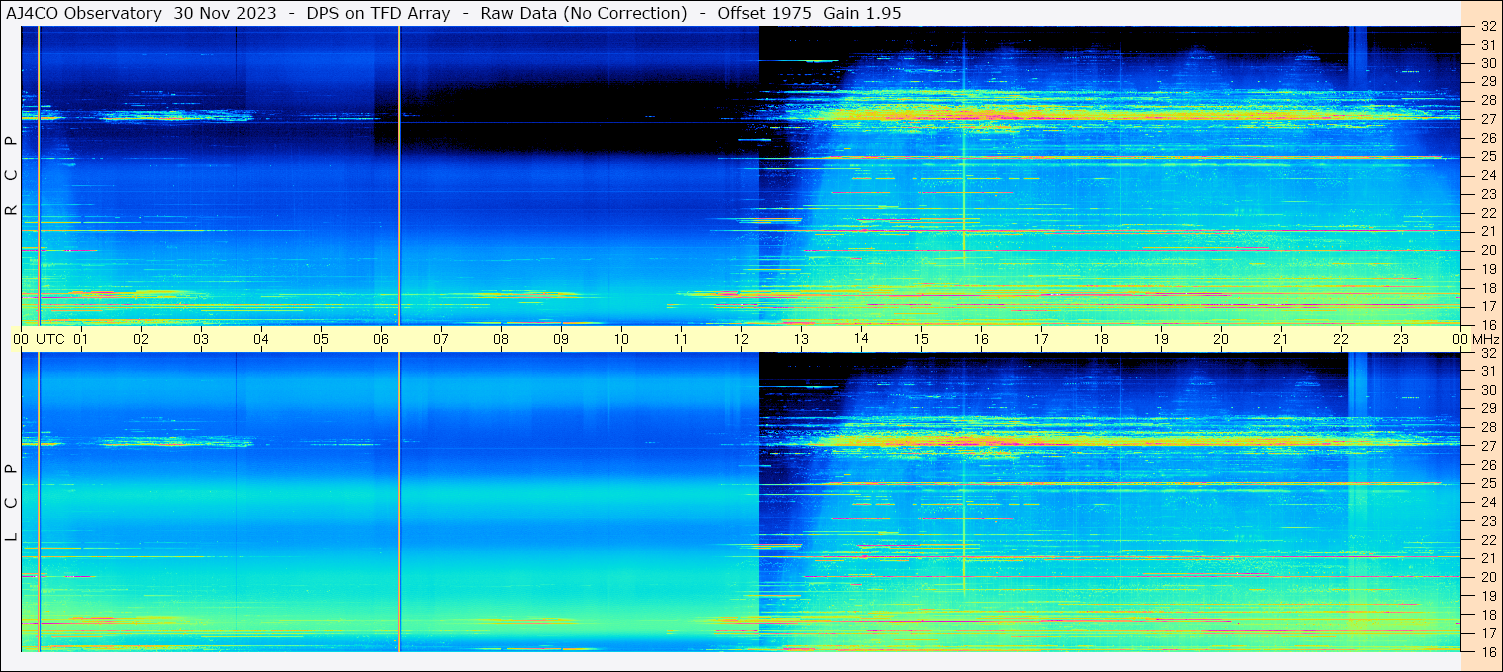Select the 18 hour mark on the time axis
The image size is (1503, 672).
(1101, 339)
